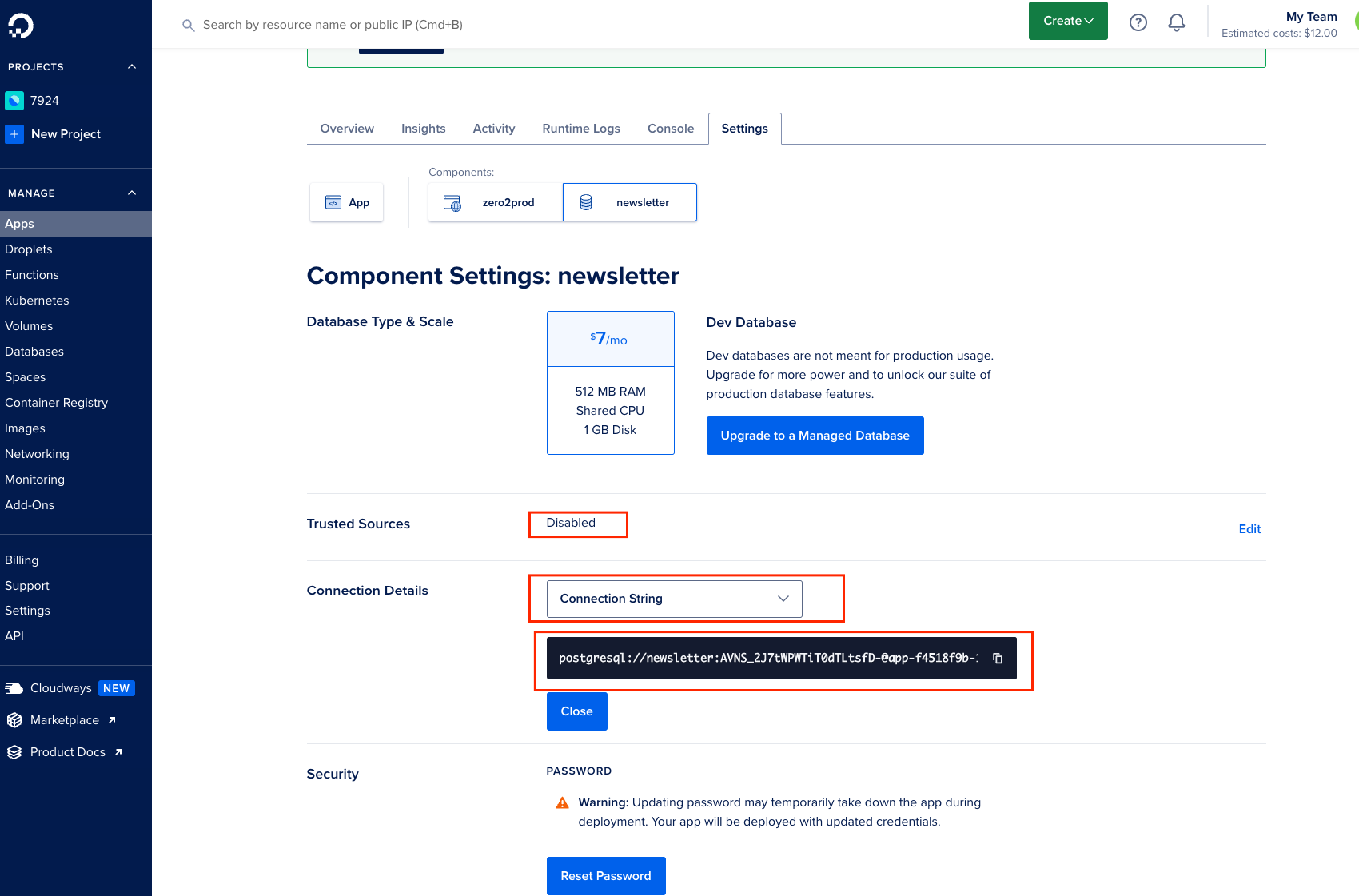Image resolution: width=1359 pixels, height=896 pixels.
Task: Click the zero2prod web service icon
Action: point(452,203)
